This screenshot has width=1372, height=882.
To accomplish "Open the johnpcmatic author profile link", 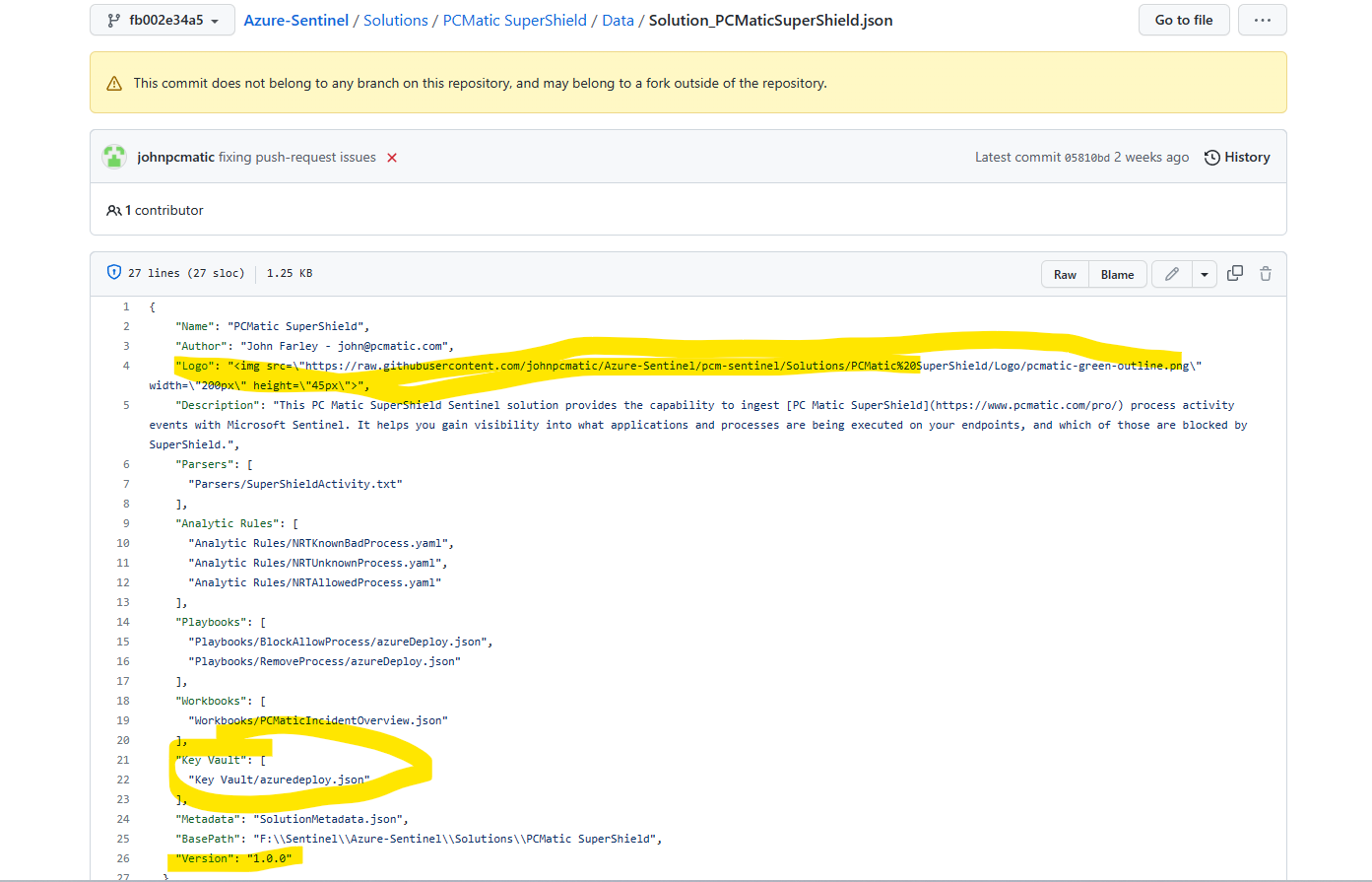I will (x=176, y=158).
